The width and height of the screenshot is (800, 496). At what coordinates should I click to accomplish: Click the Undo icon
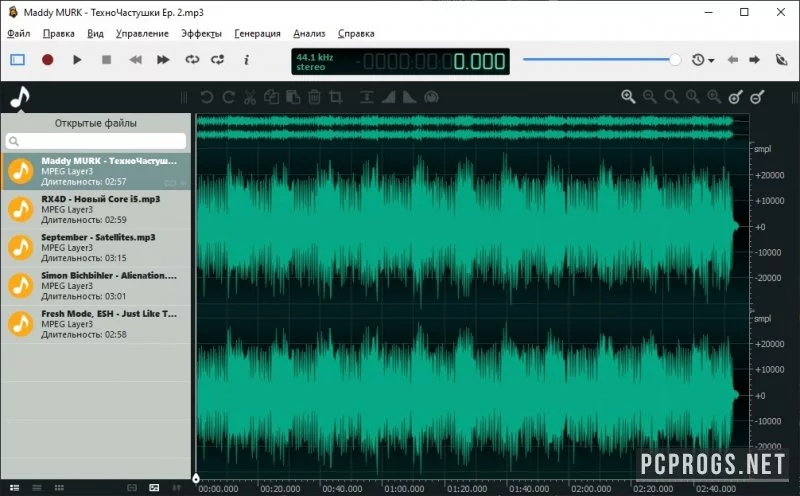(x=207, y=97)
